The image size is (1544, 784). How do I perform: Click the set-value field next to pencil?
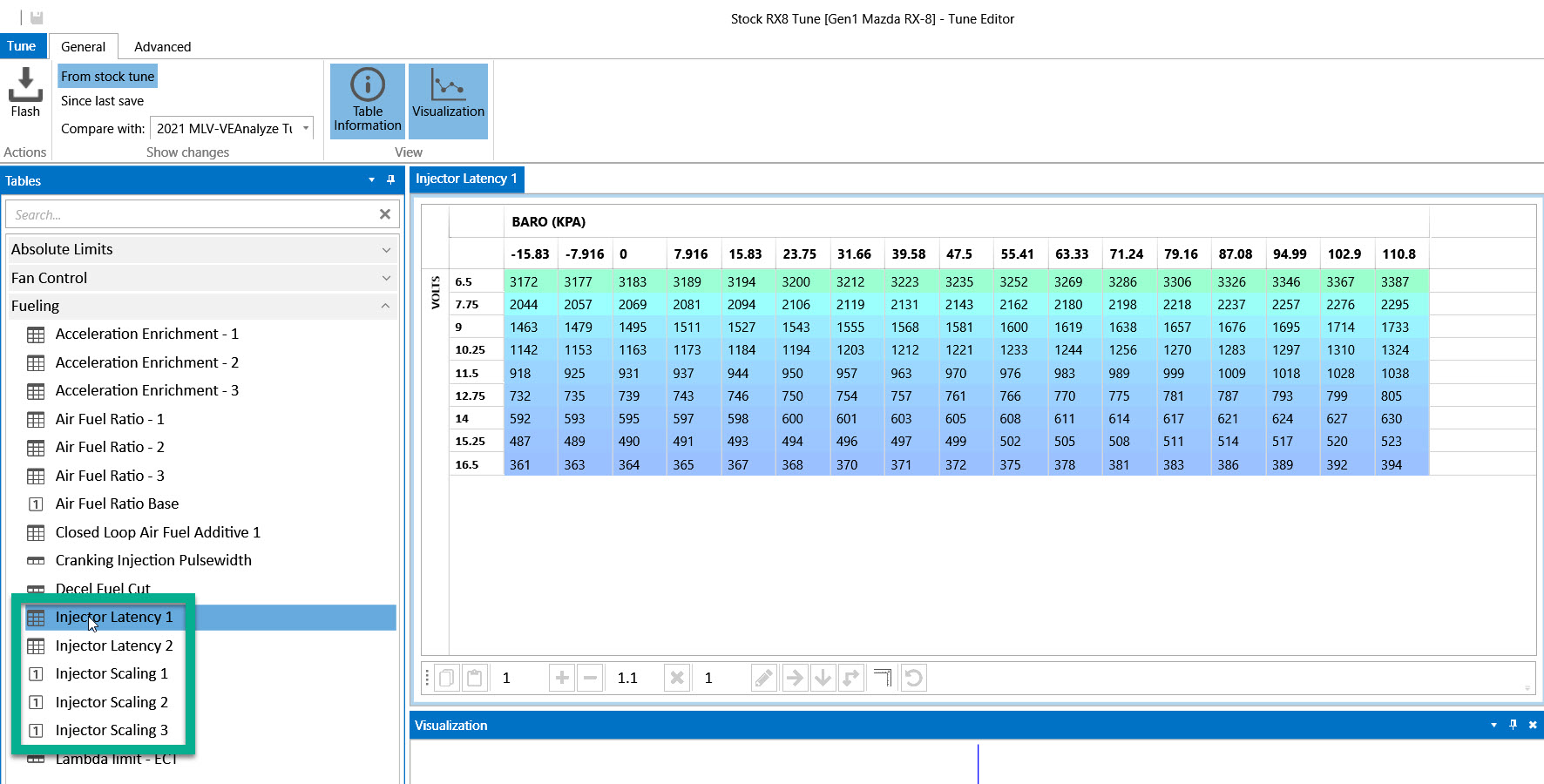(x=721, y=678)
